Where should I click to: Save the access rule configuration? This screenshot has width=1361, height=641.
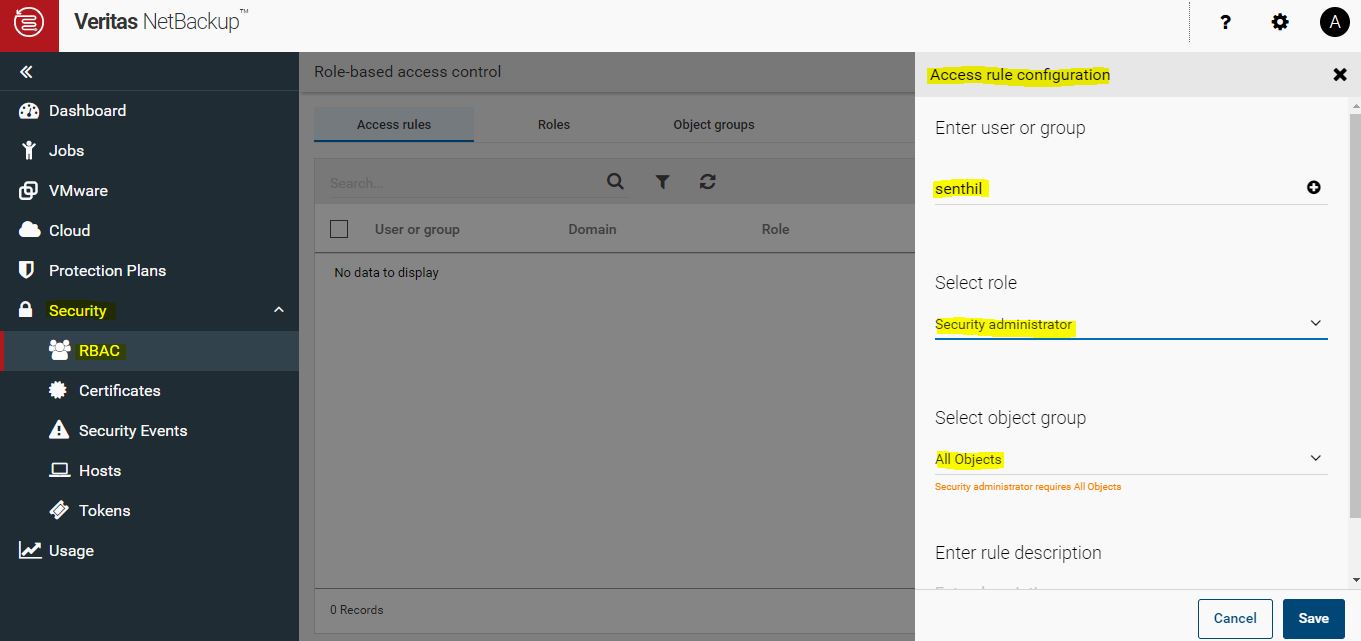(1313, 618)
